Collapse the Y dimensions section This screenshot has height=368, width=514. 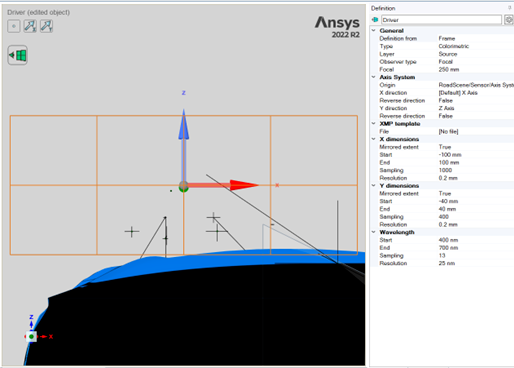coord(374,185)
